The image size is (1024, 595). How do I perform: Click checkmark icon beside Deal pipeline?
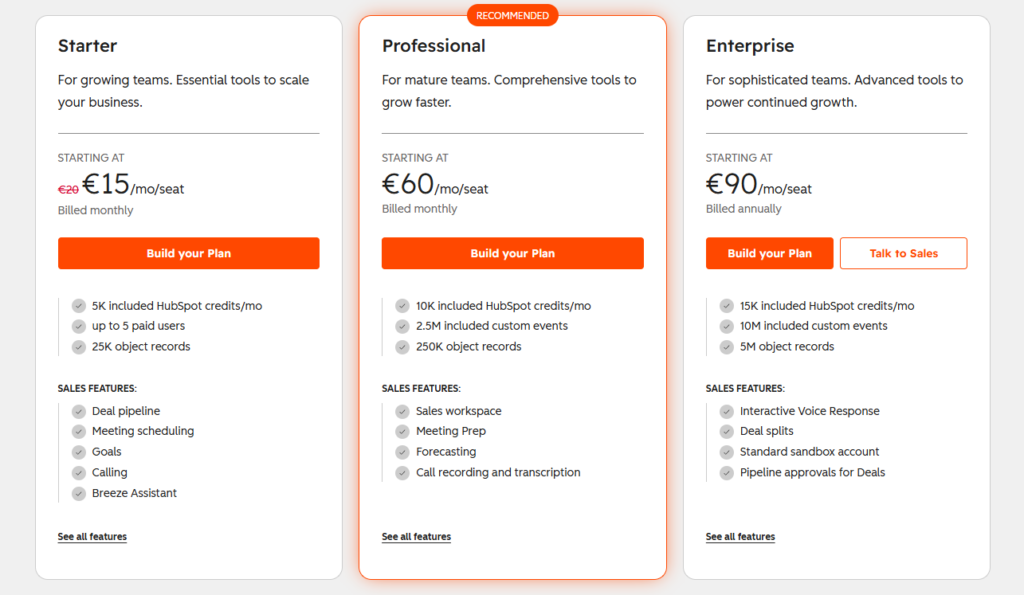pyautogui.click(x=79, y=411)
